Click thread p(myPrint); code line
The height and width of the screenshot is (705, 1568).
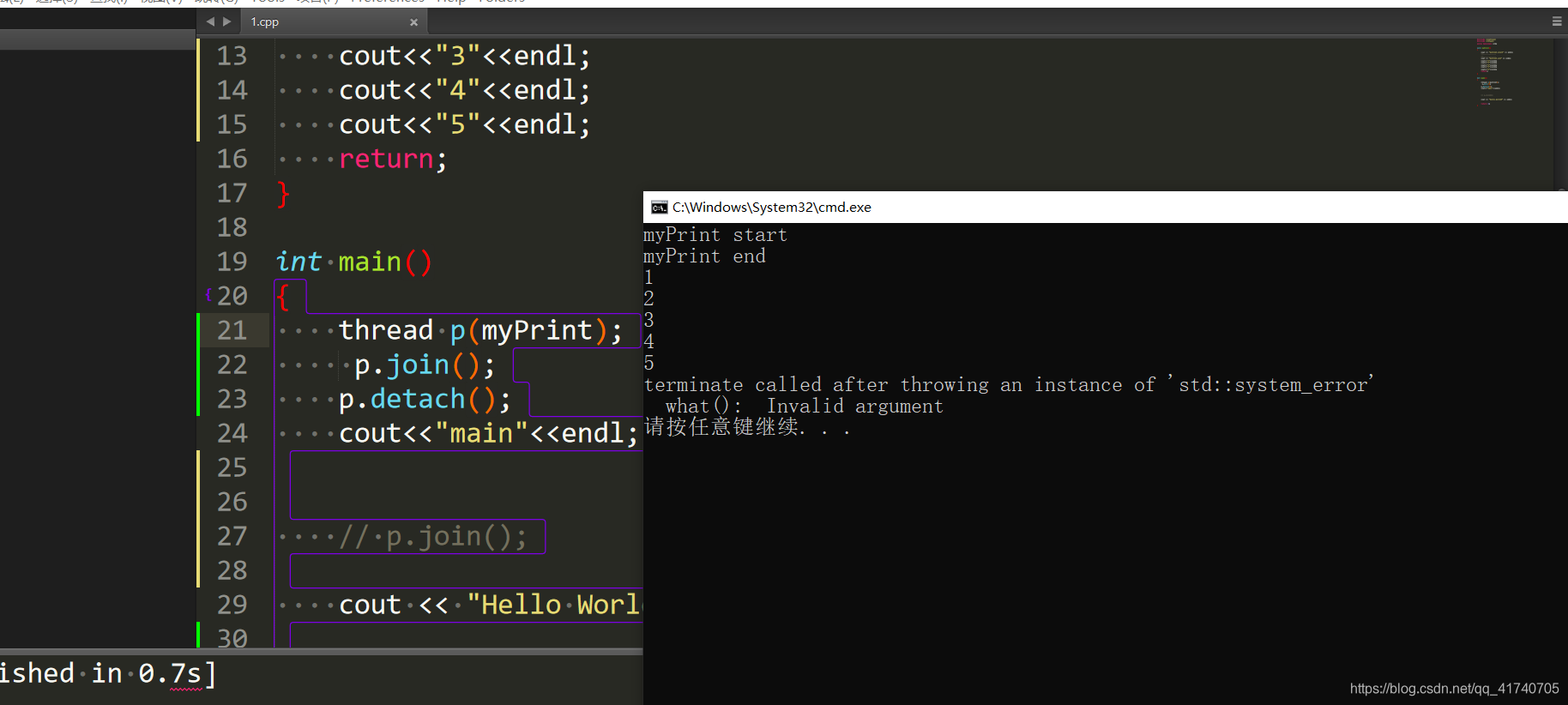(480, 330)
